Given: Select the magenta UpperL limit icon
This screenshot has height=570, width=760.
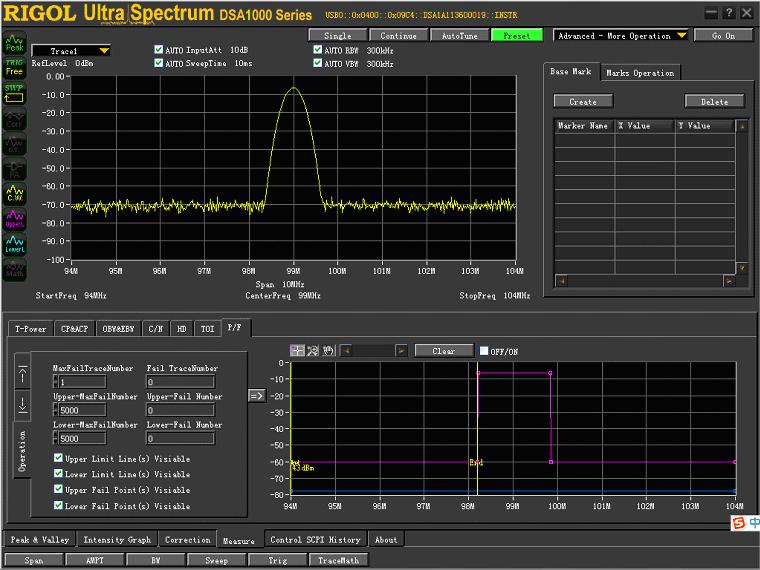Looking at the screenshot, I should tap(14, 217).
